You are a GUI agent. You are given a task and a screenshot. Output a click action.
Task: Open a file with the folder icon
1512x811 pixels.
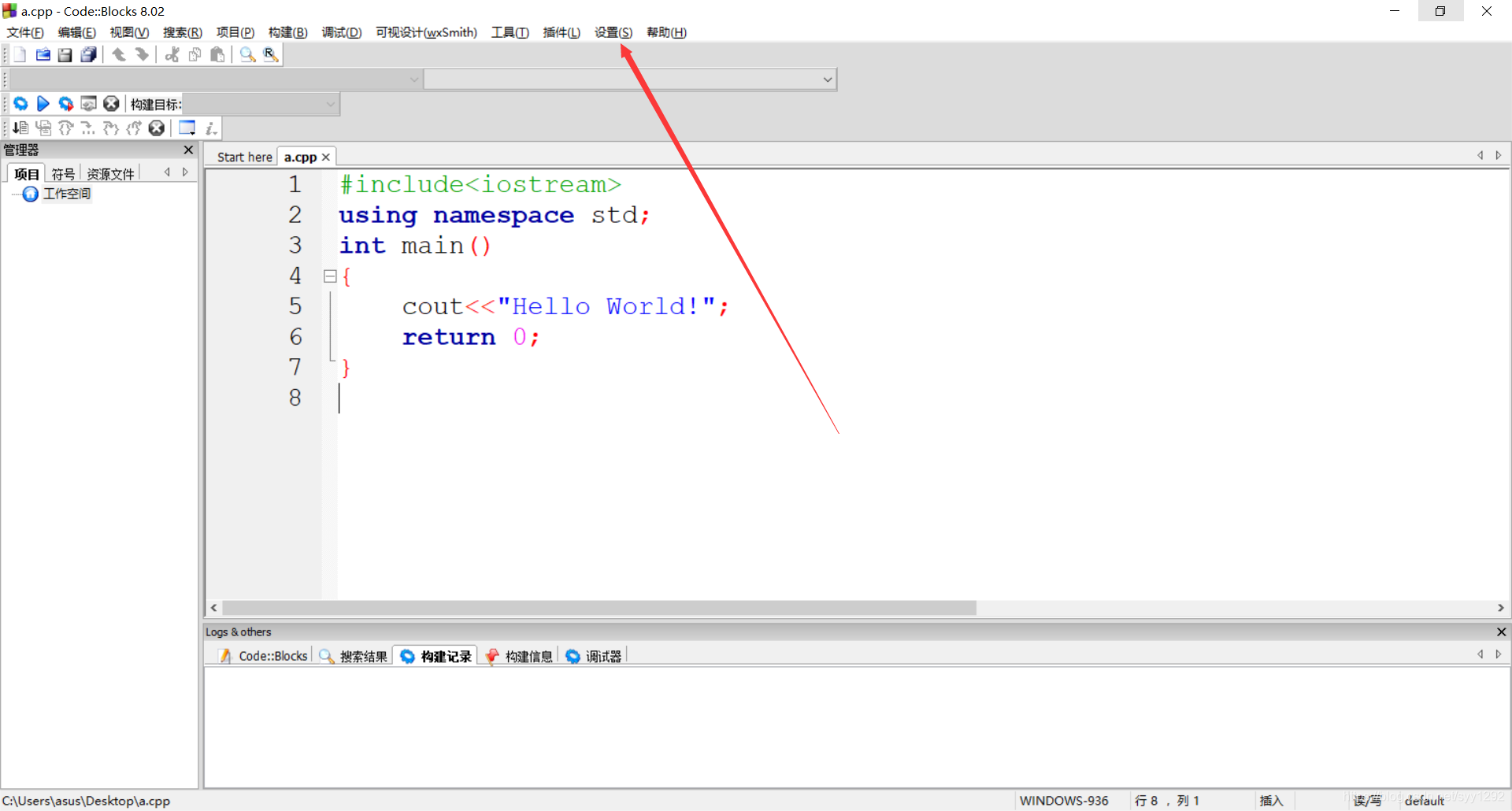tap(43, 54)
